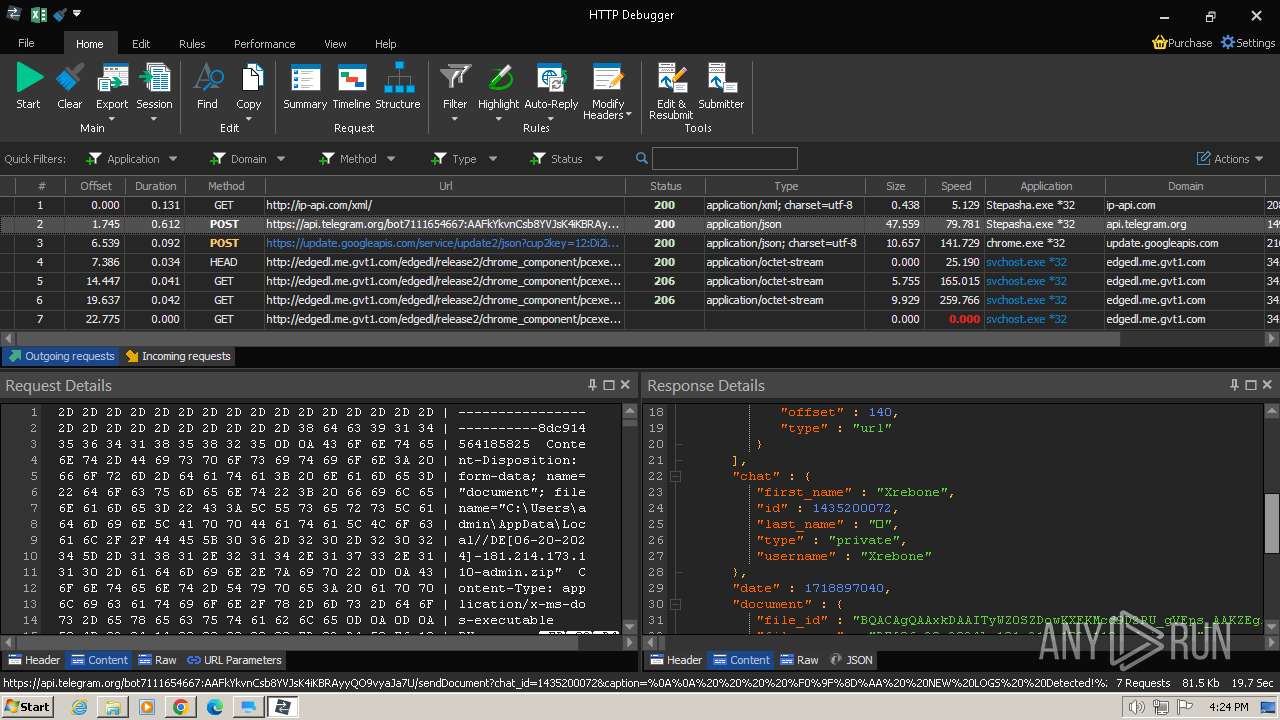Viewport: 1280px width, 720px height.
Task: Show the request Raw tab
Action: pos(157,660)
